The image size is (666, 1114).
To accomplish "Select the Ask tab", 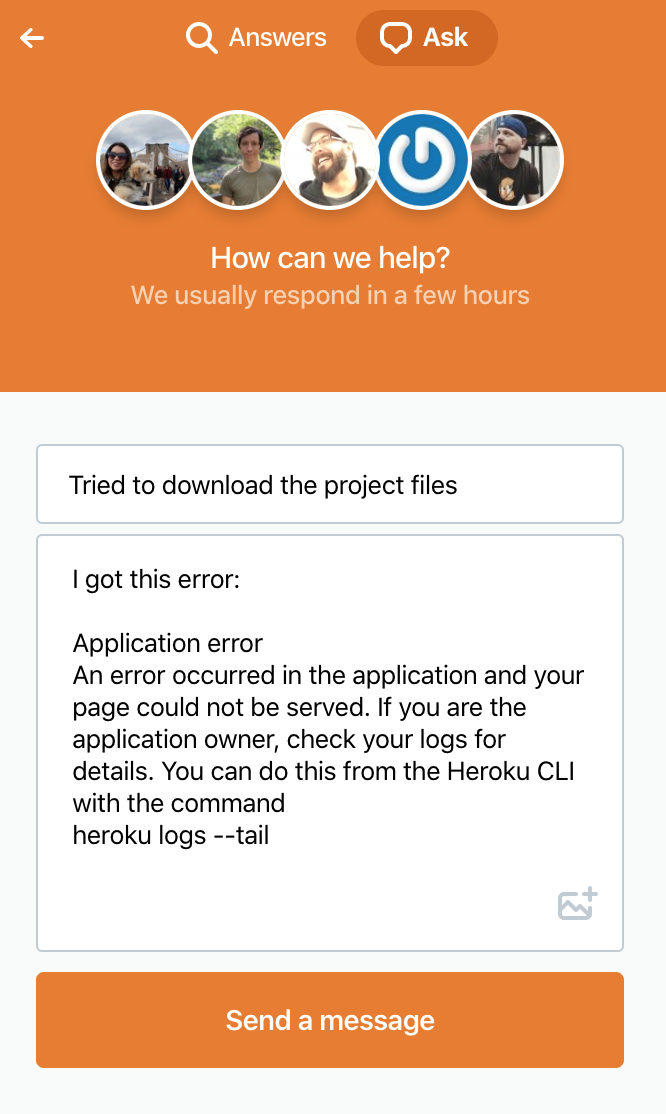I will [x=426, y=38].
